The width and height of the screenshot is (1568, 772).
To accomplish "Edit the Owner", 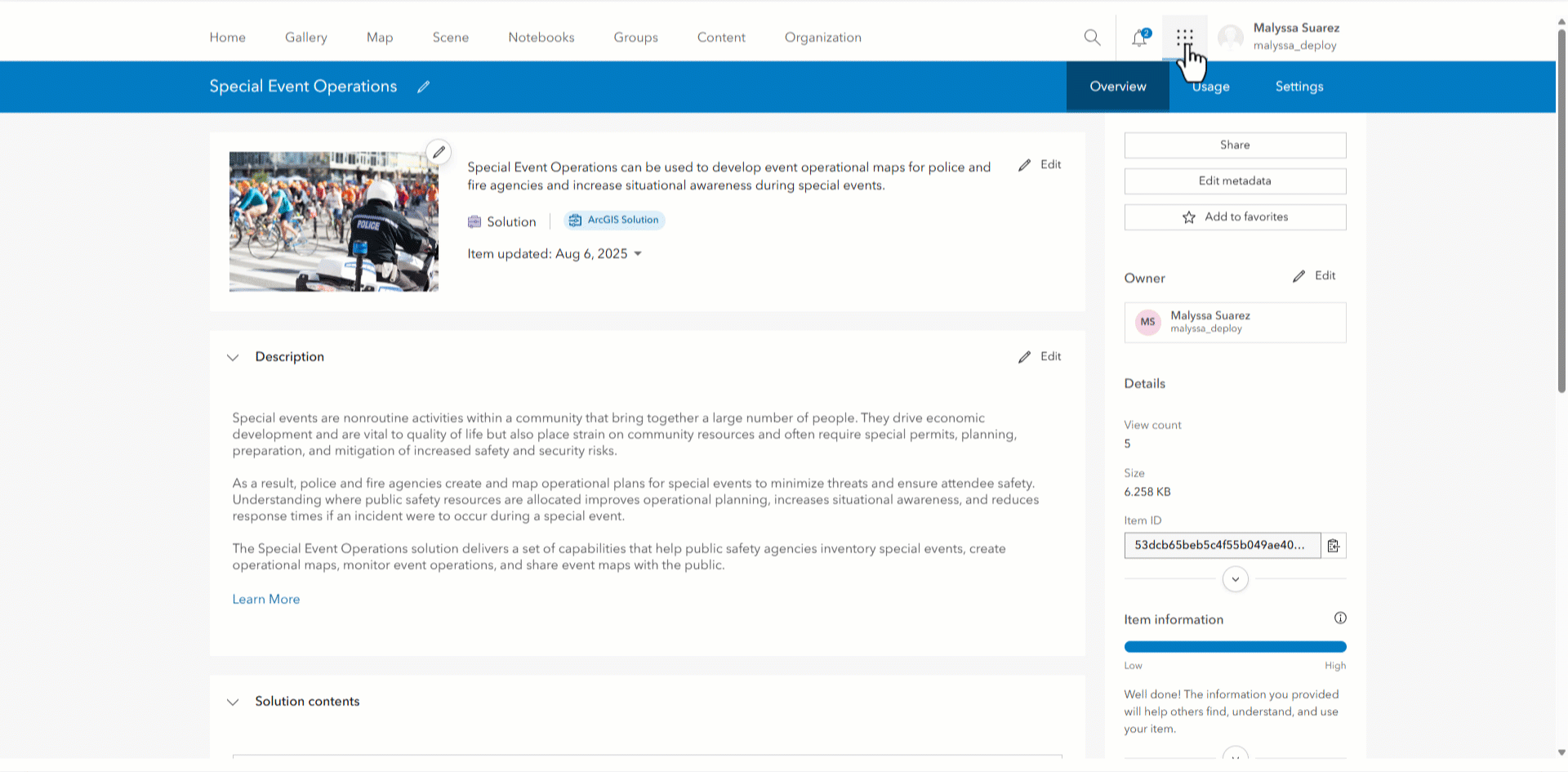I will coord(1314,276).
